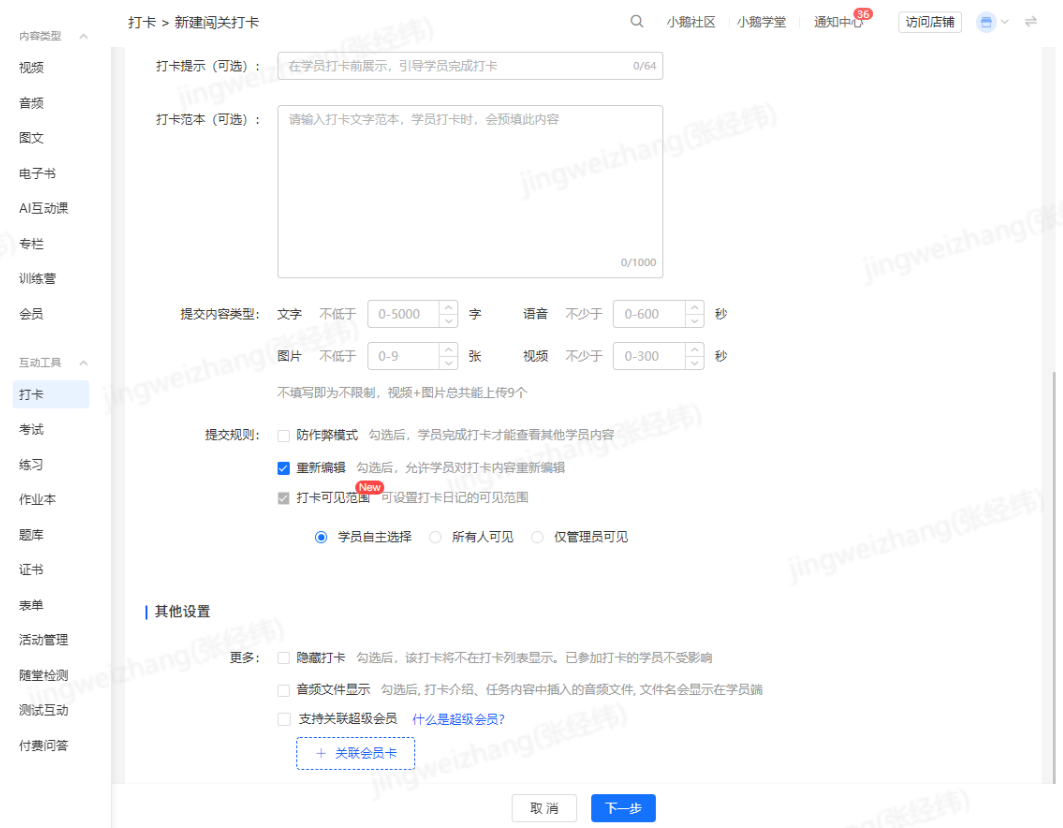Screen dimensions: 1063x828
Task: Increase the text minimum character stepper
Action: point(448,307)
